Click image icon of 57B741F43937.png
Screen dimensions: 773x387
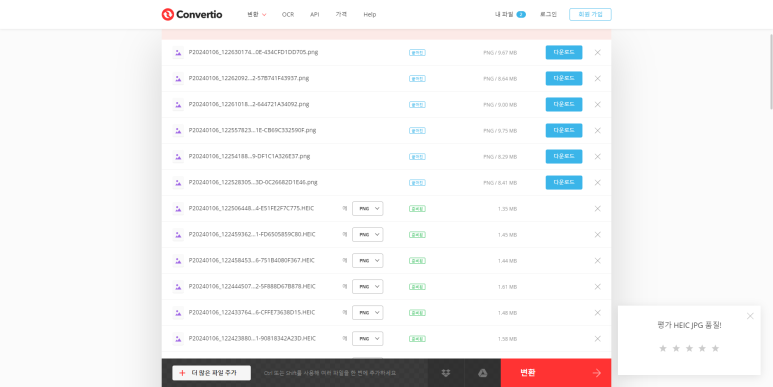coord(178,79)
